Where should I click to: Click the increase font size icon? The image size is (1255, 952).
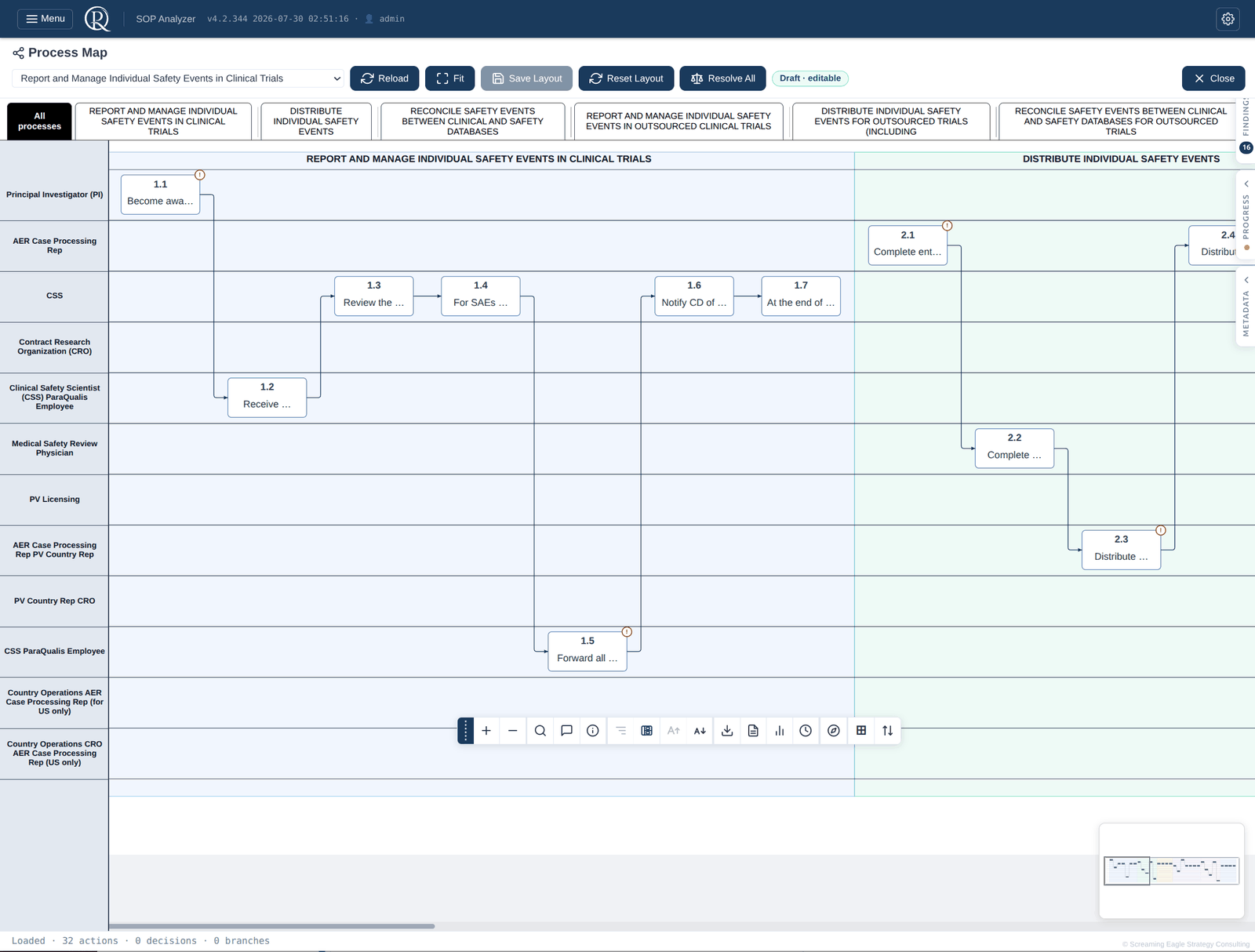[x=674, y=730]
